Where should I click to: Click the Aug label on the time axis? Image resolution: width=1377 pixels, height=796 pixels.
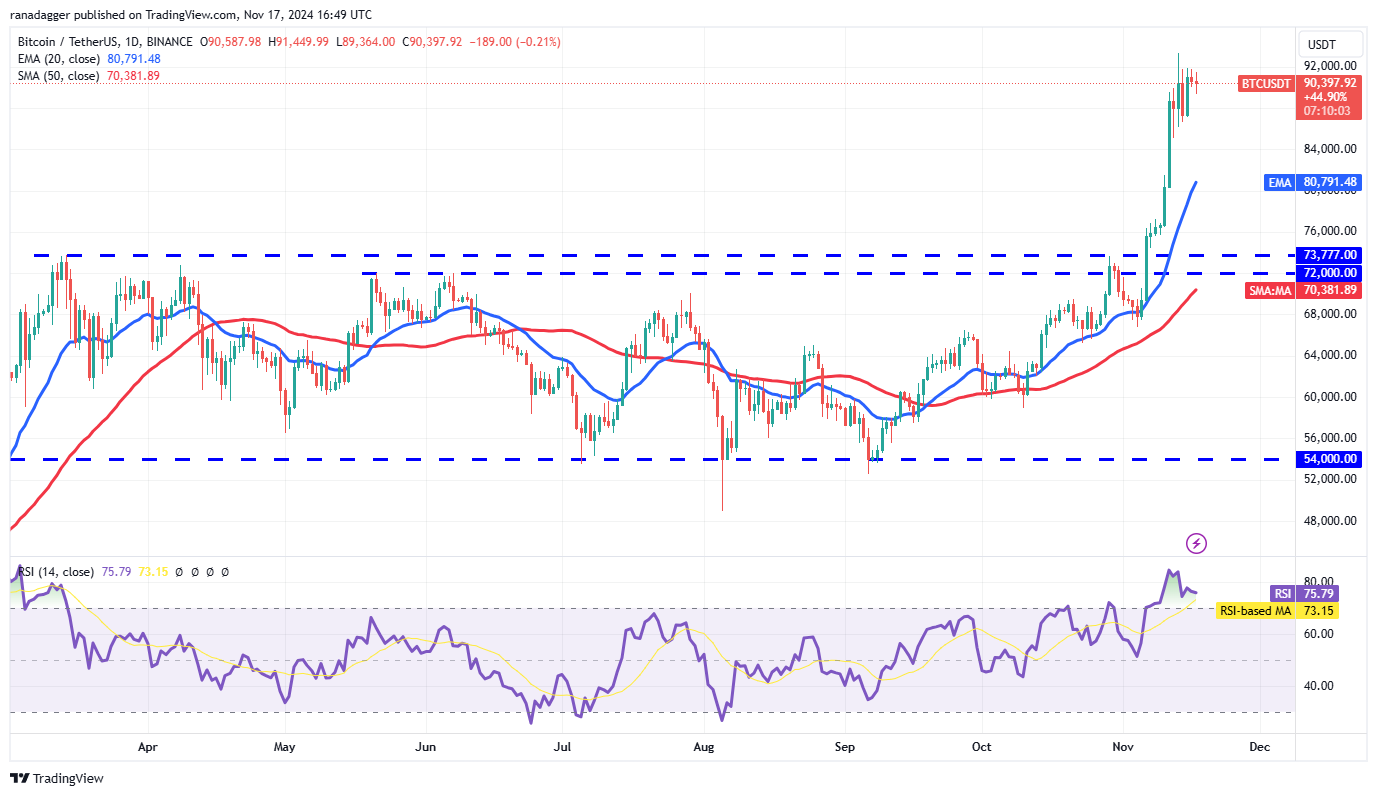pos(704,747)
